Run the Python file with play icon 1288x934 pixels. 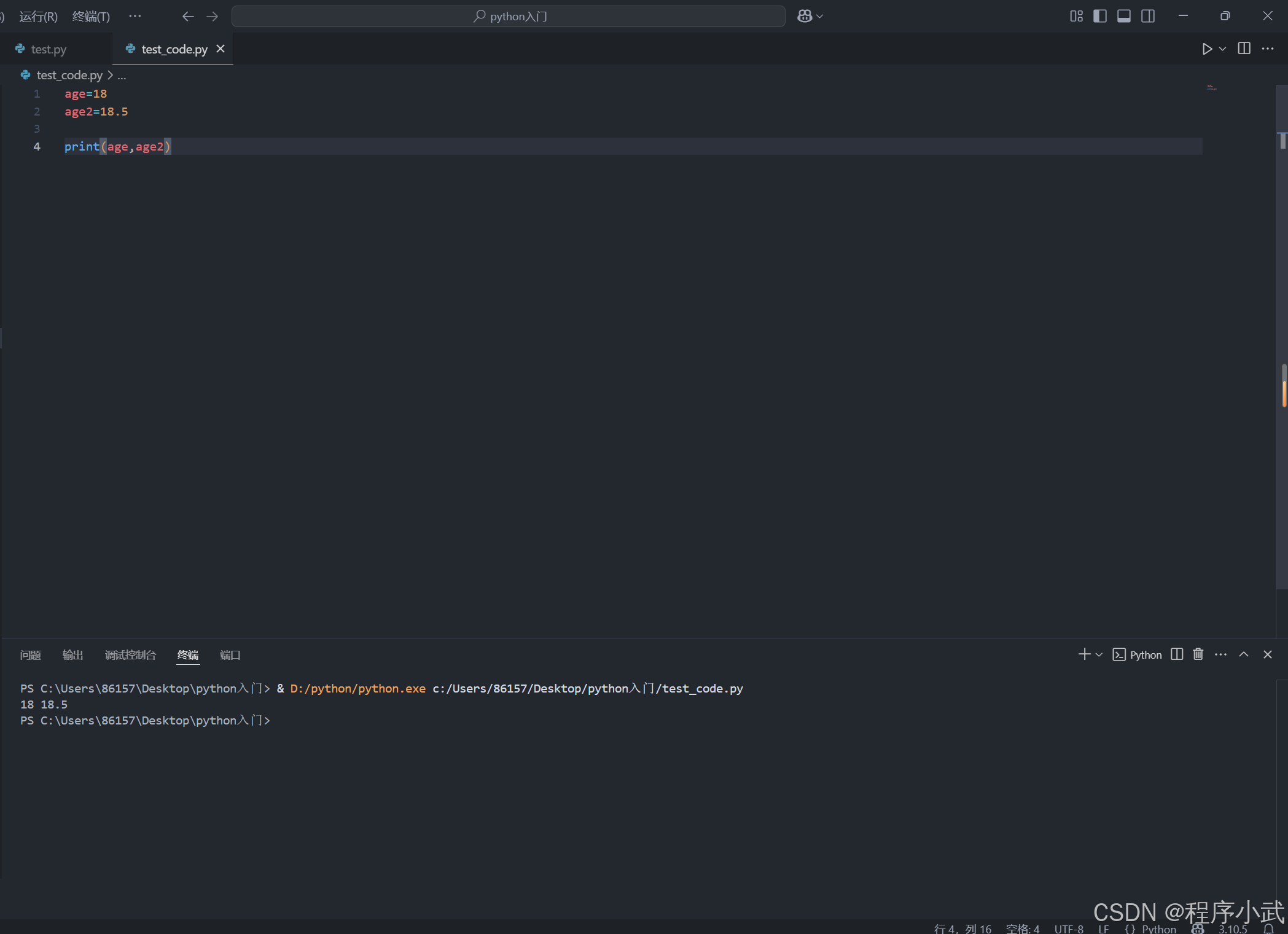tap(1206, 49)
